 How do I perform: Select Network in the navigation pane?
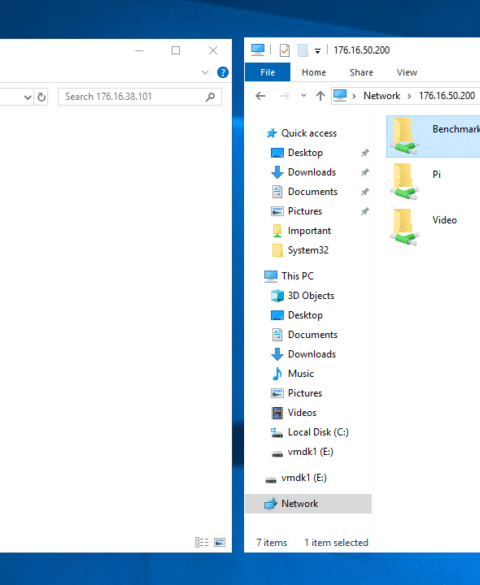[x=308, y=504]
